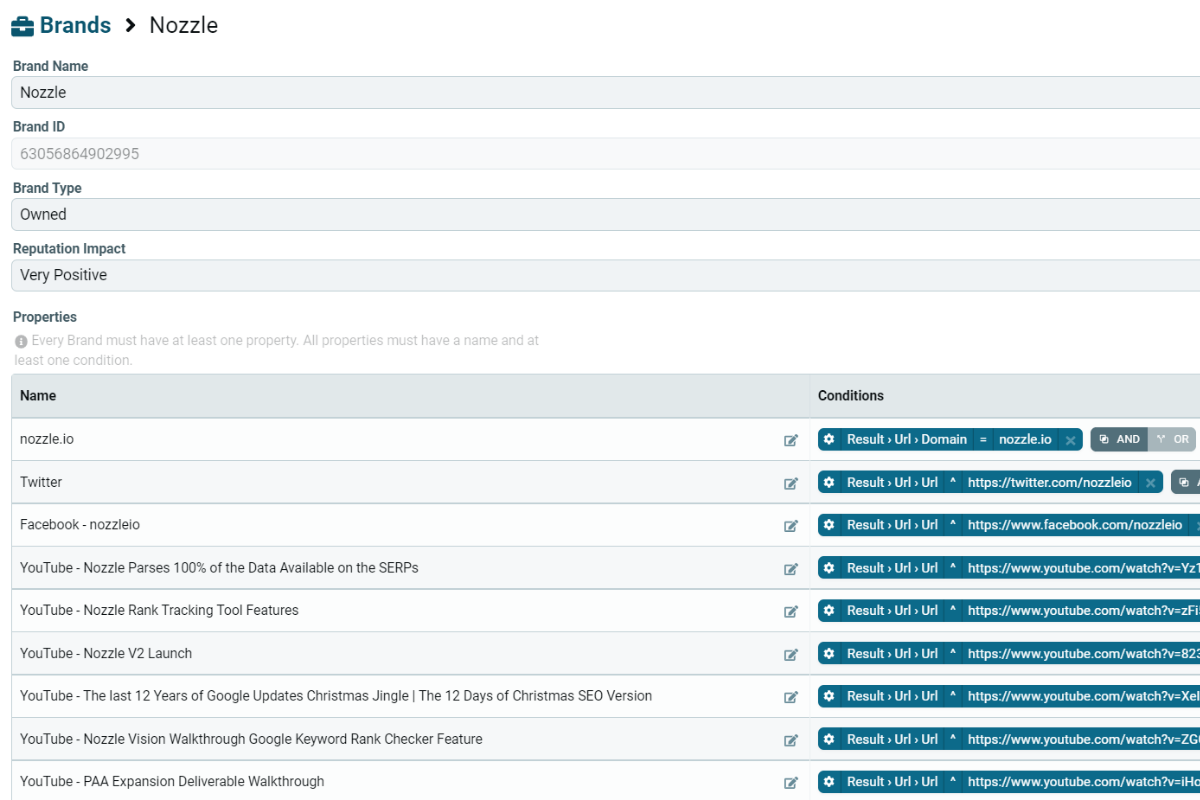This screenshot has width=1200, height=800.
Task: Edit the Nozzle V2 Launch property name
Action: point(791,654)
